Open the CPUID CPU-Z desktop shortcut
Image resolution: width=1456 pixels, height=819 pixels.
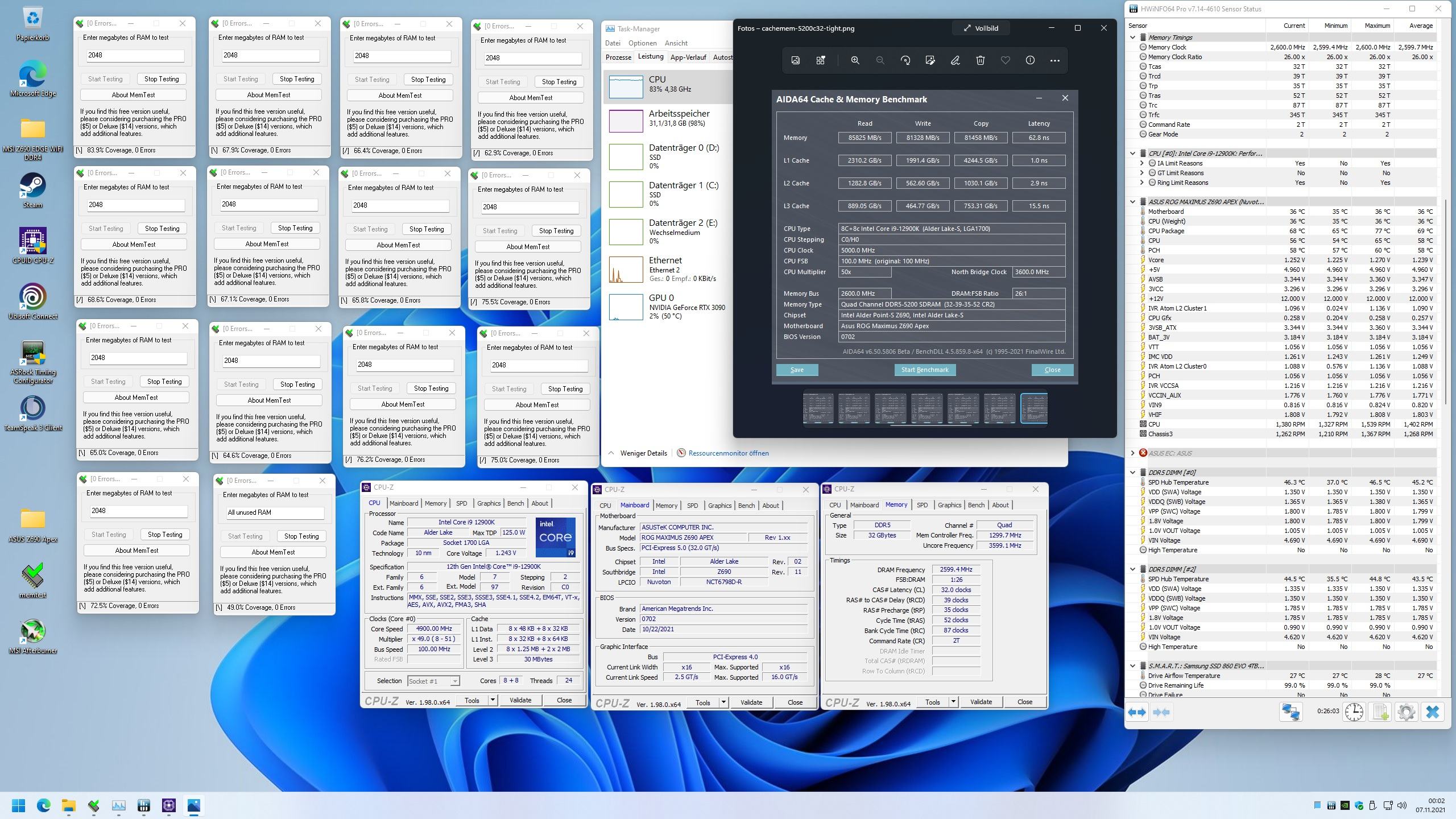coord(32,246)
